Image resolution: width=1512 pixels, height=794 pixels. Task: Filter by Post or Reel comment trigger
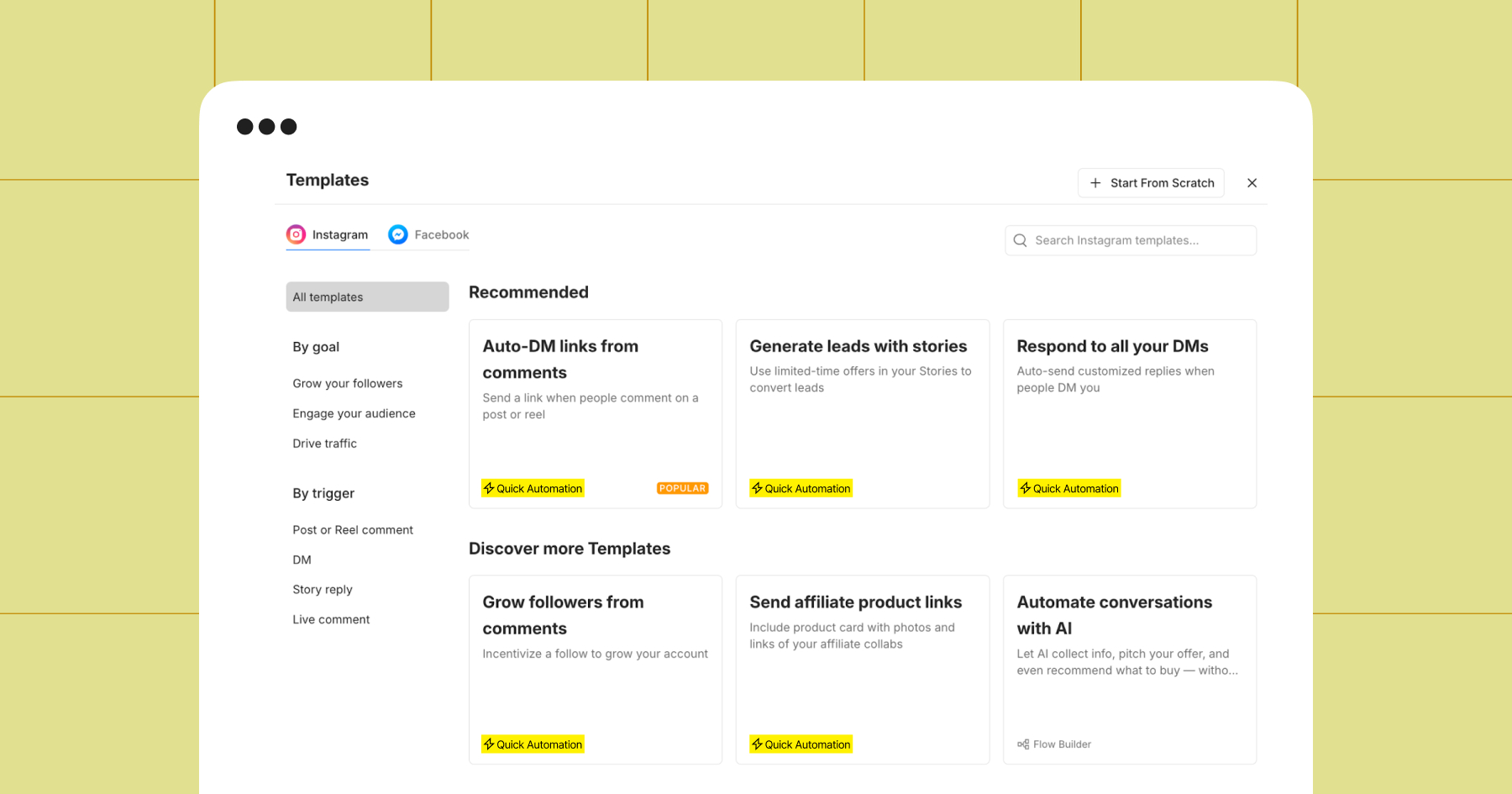click(353, 530)
